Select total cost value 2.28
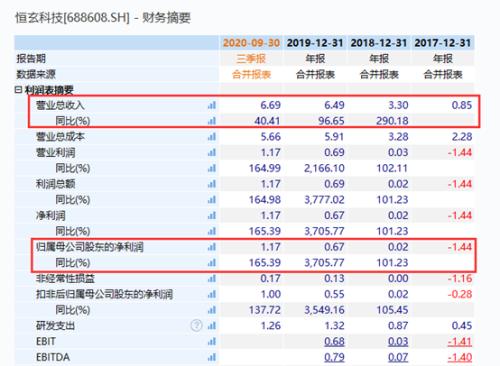The height and width of the screenshot is (366, 500). [x=462, y=137]
